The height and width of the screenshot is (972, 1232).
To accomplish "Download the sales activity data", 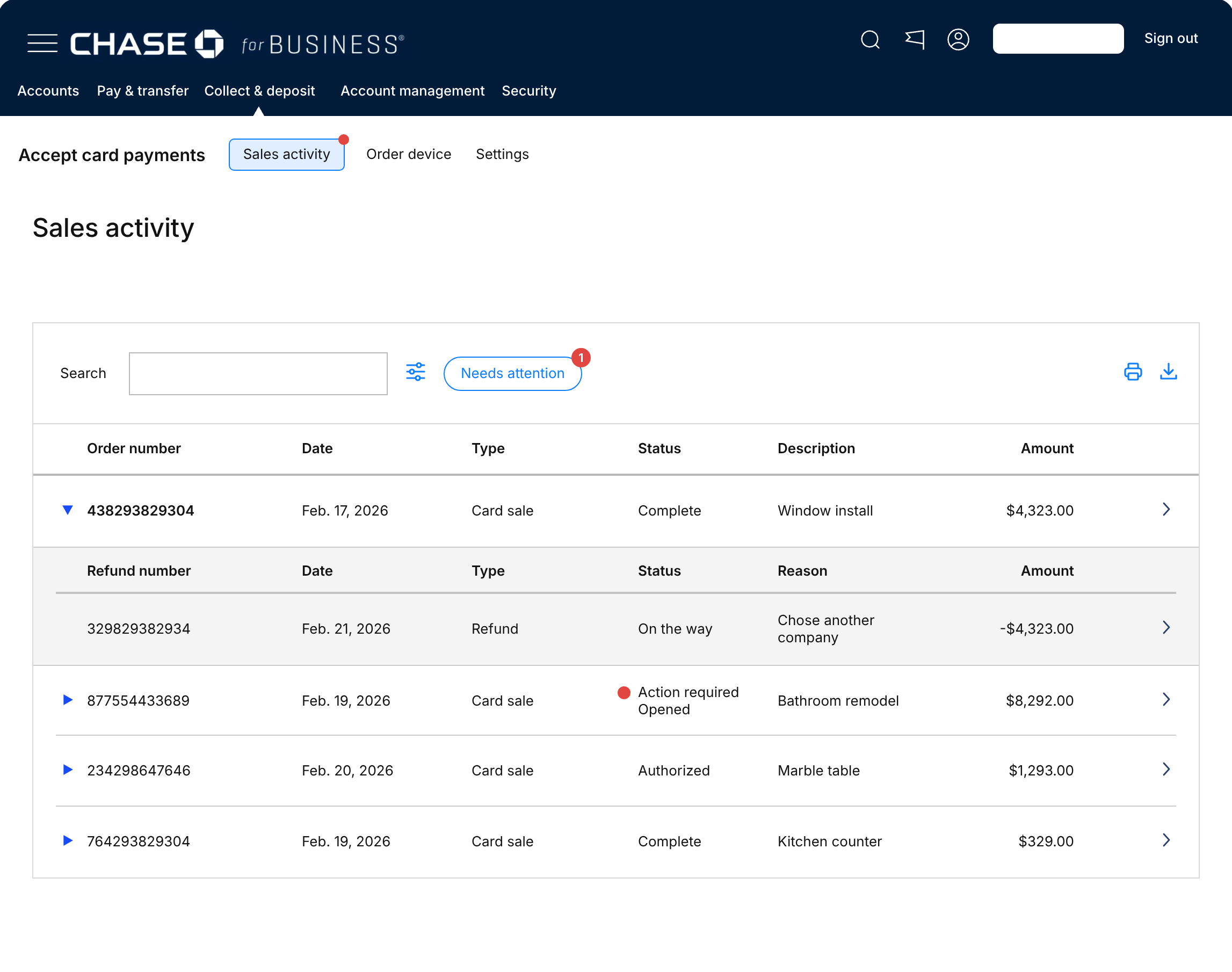I will (1168, 372).
